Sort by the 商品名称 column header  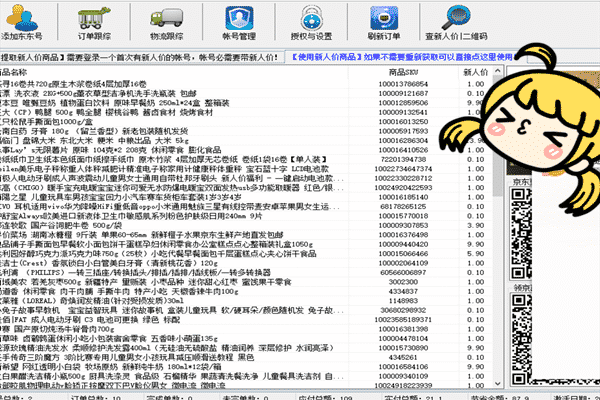coord(174,72)
